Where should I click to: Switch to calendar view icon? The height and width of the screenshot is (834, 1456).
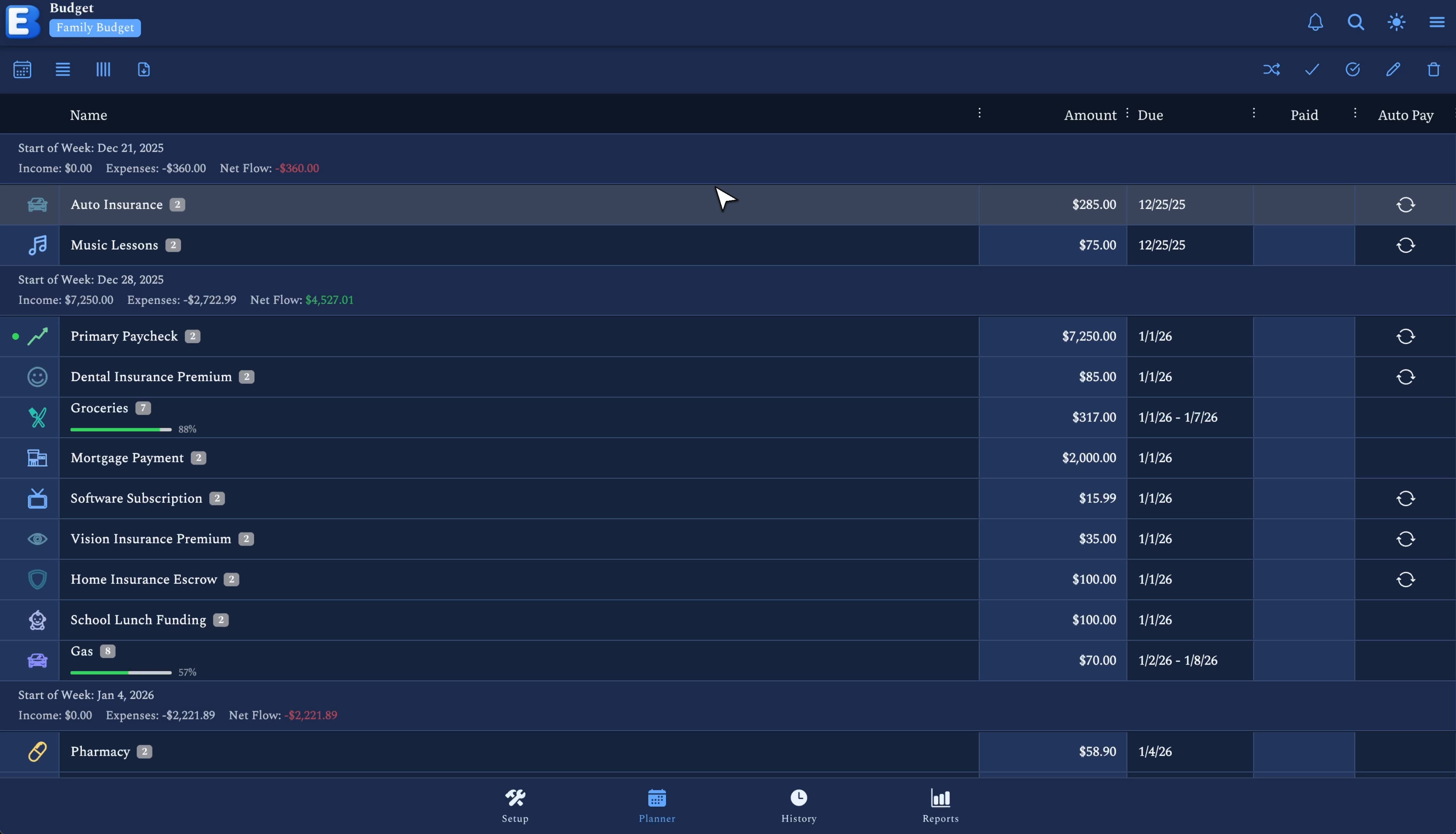tap(22, 70)
